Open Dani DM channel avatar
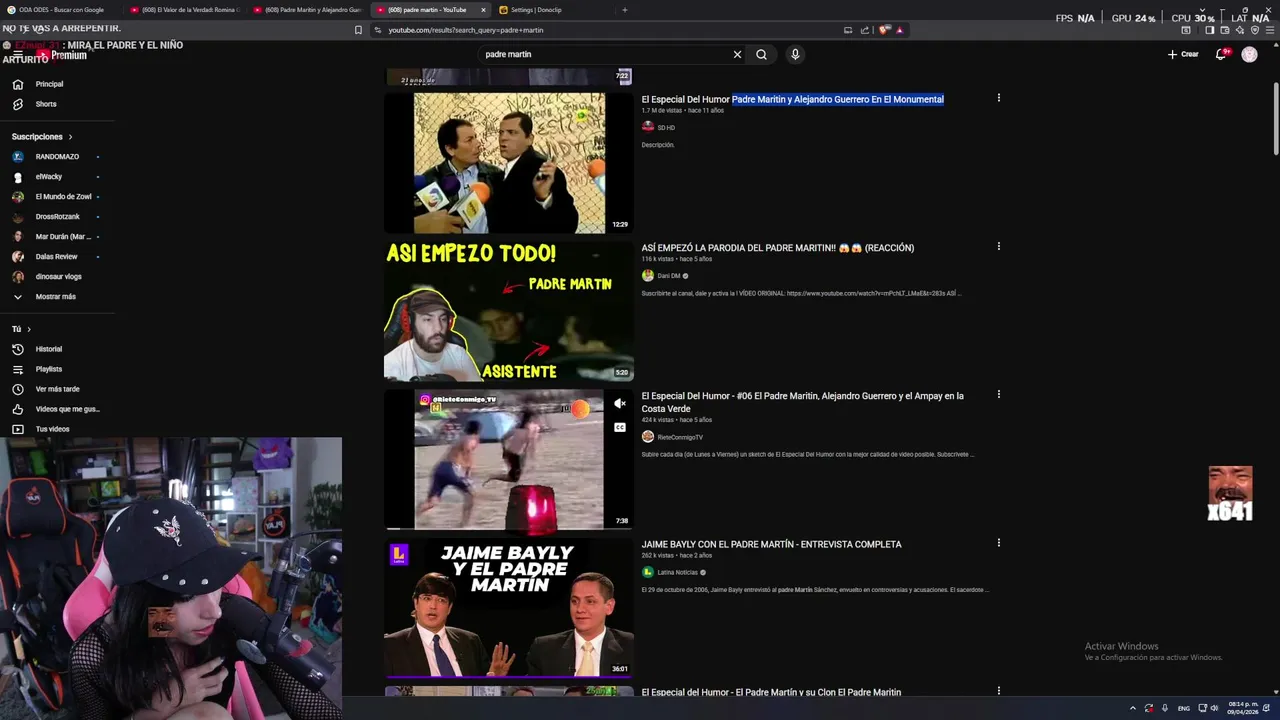The image size is (1280, 720). (x=648, y=275)
